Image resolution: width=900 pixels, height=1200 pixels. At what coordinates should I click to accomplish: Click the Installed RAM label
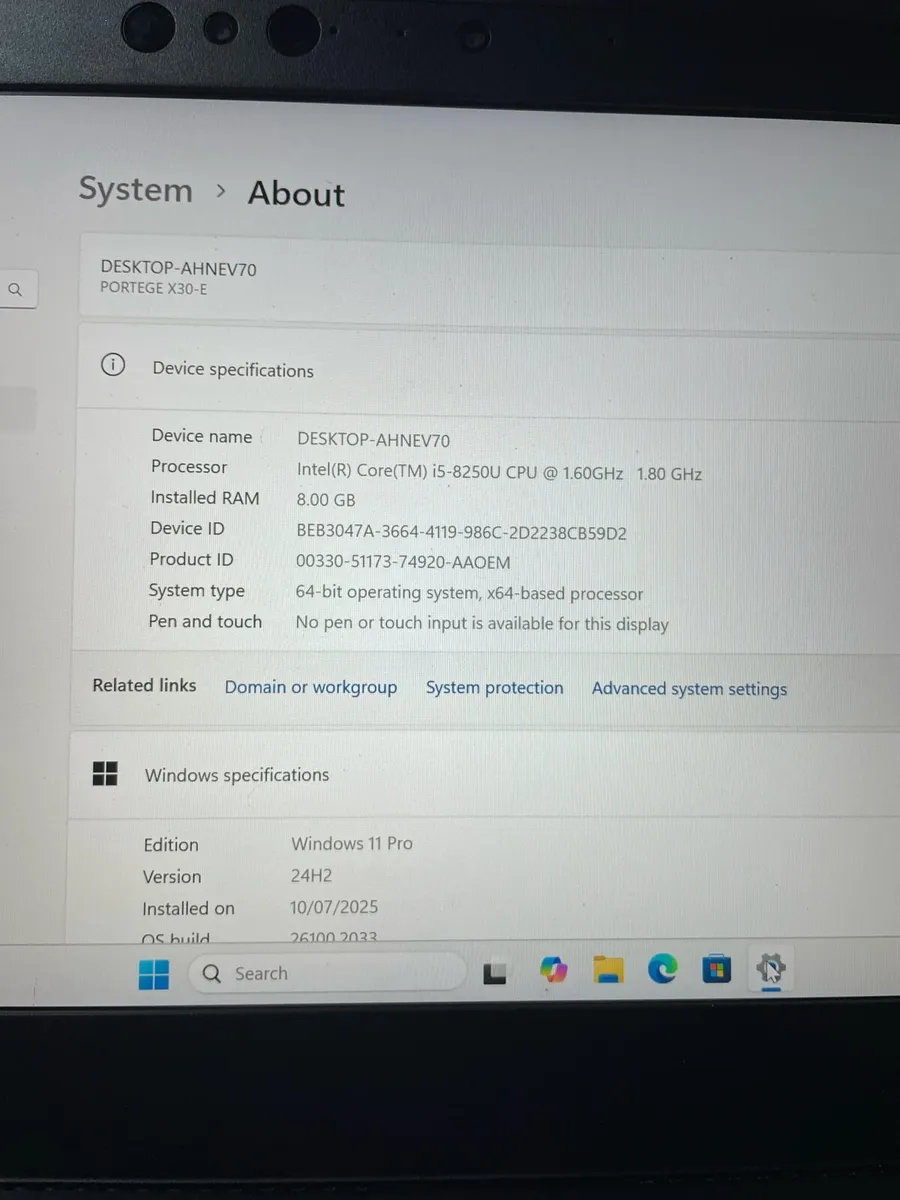(205, 497)
